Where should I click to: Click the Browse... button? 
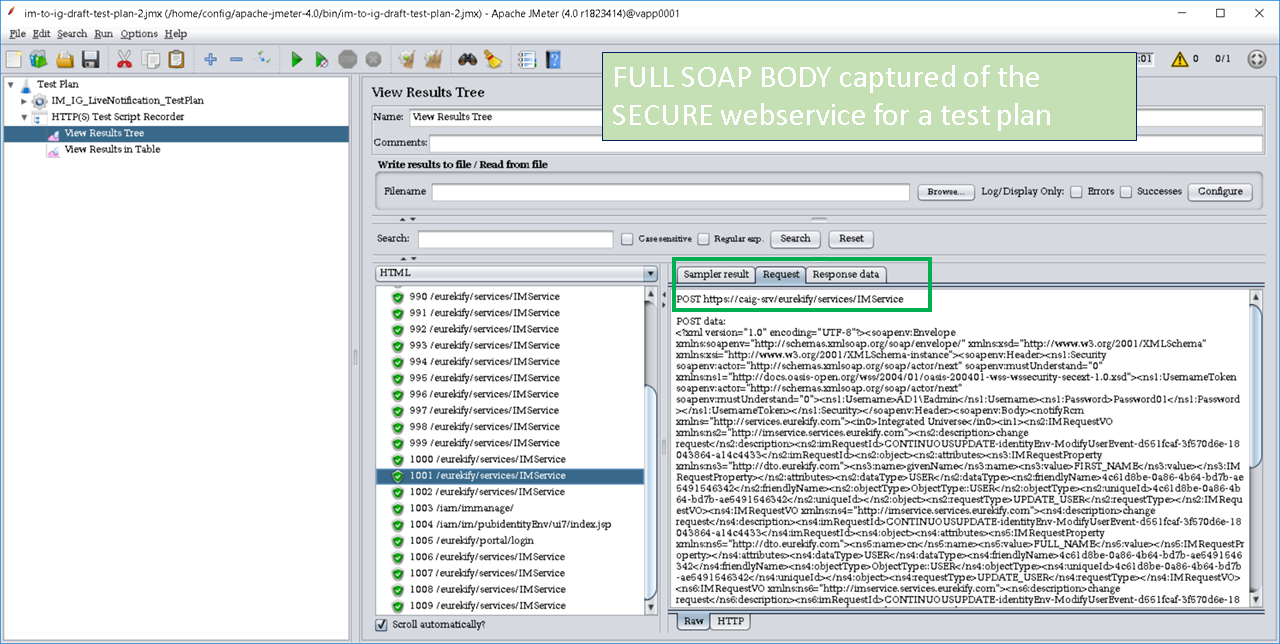[945, 191]
